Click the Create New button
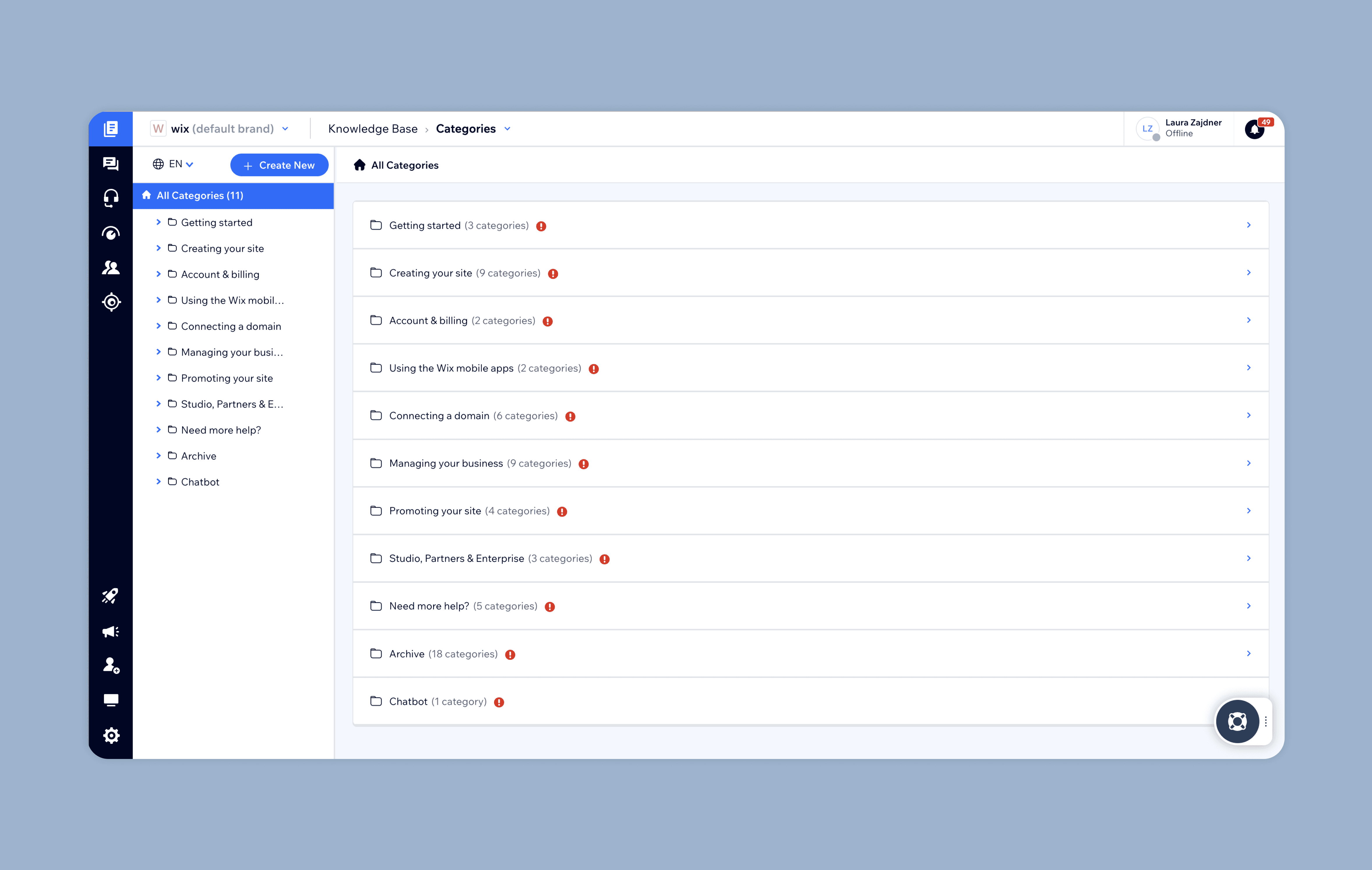This screenshot has height=870, width=1372. (x=278, y=165)
